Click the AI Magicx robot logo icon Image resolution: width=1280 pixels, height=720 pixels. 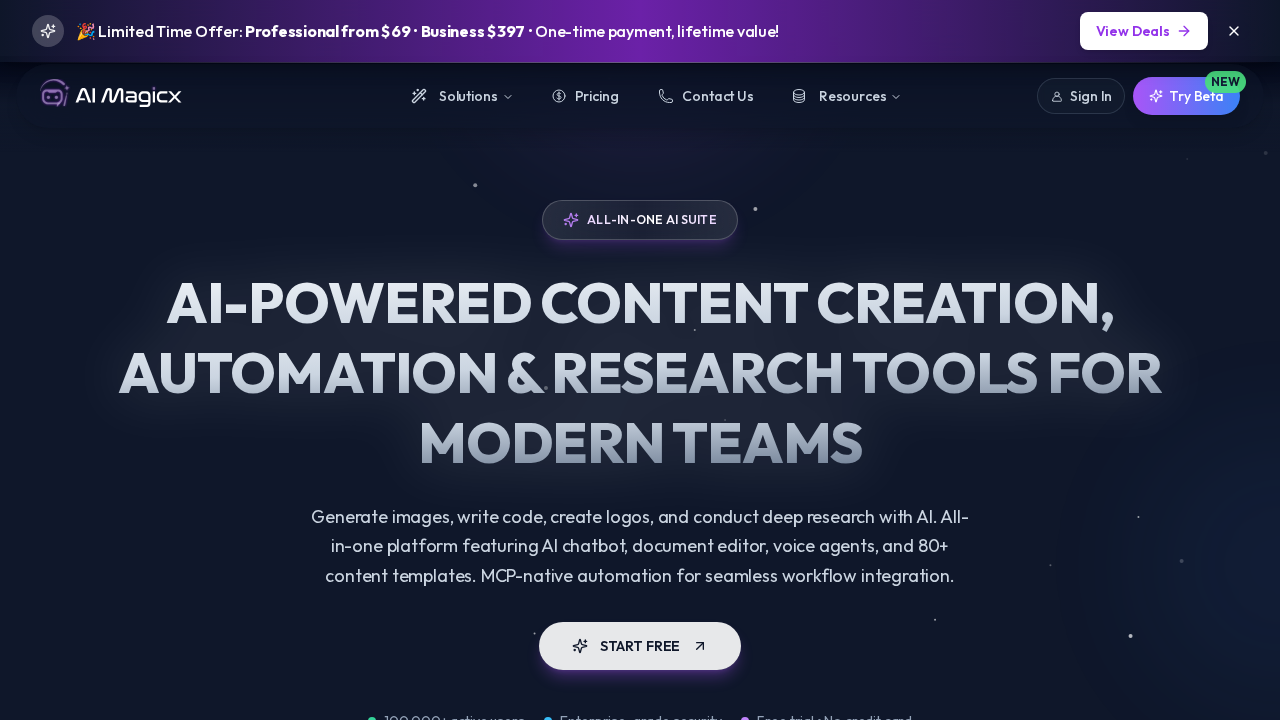[54, 94]
